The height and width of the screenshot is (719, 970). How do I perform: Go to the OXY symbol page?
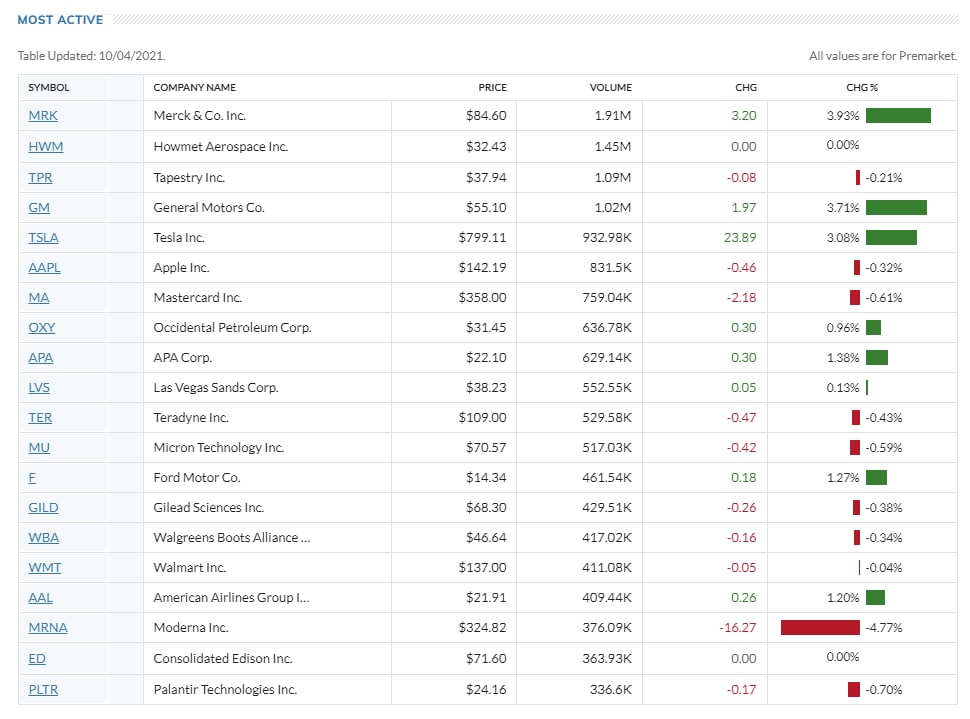[x=41, y=328]
